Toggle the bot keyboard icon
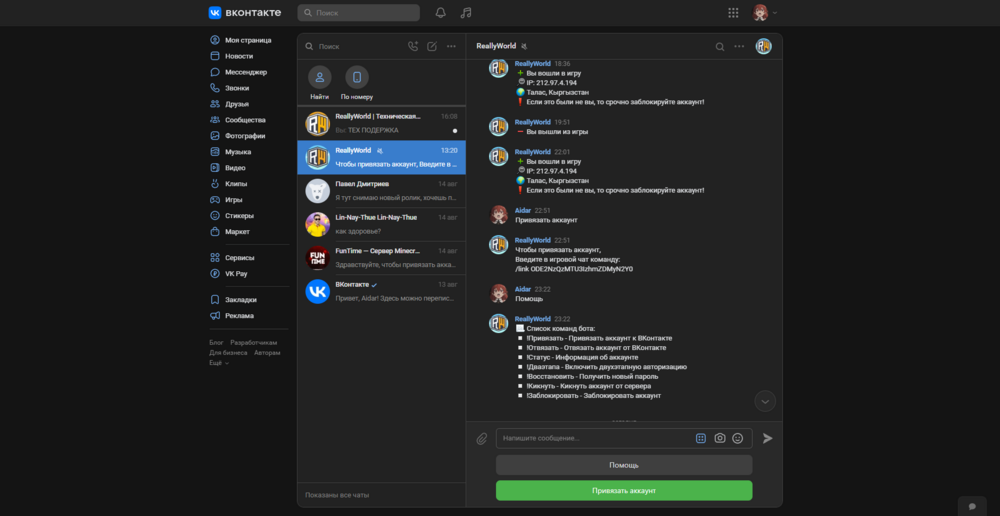 click(x=701, y=438)
